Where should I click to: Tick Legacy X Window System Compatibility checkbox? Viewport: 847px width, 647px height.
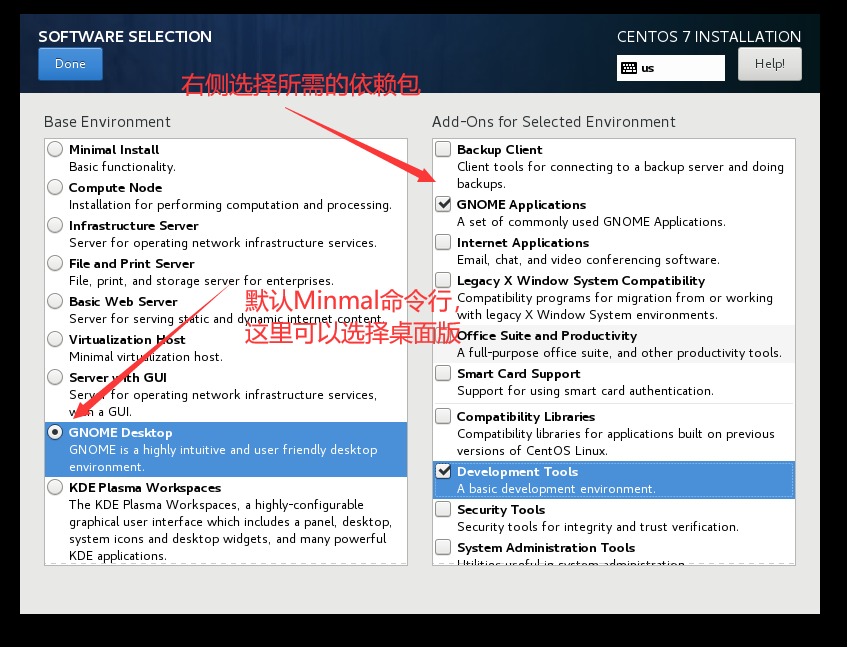pos(443,280)
